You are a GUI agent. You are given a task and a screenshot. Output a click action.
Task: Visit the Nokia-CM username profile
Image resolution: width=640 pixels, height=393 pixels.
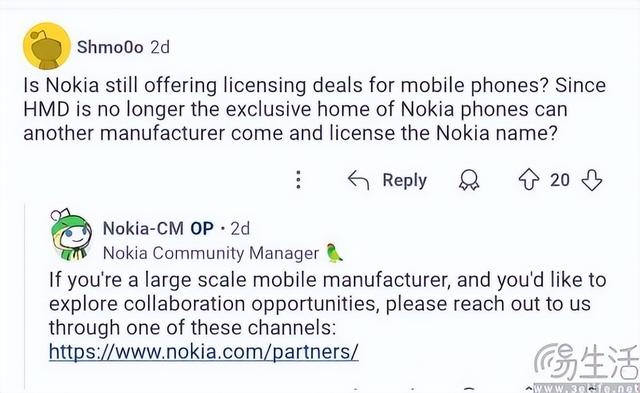point(143,228)
